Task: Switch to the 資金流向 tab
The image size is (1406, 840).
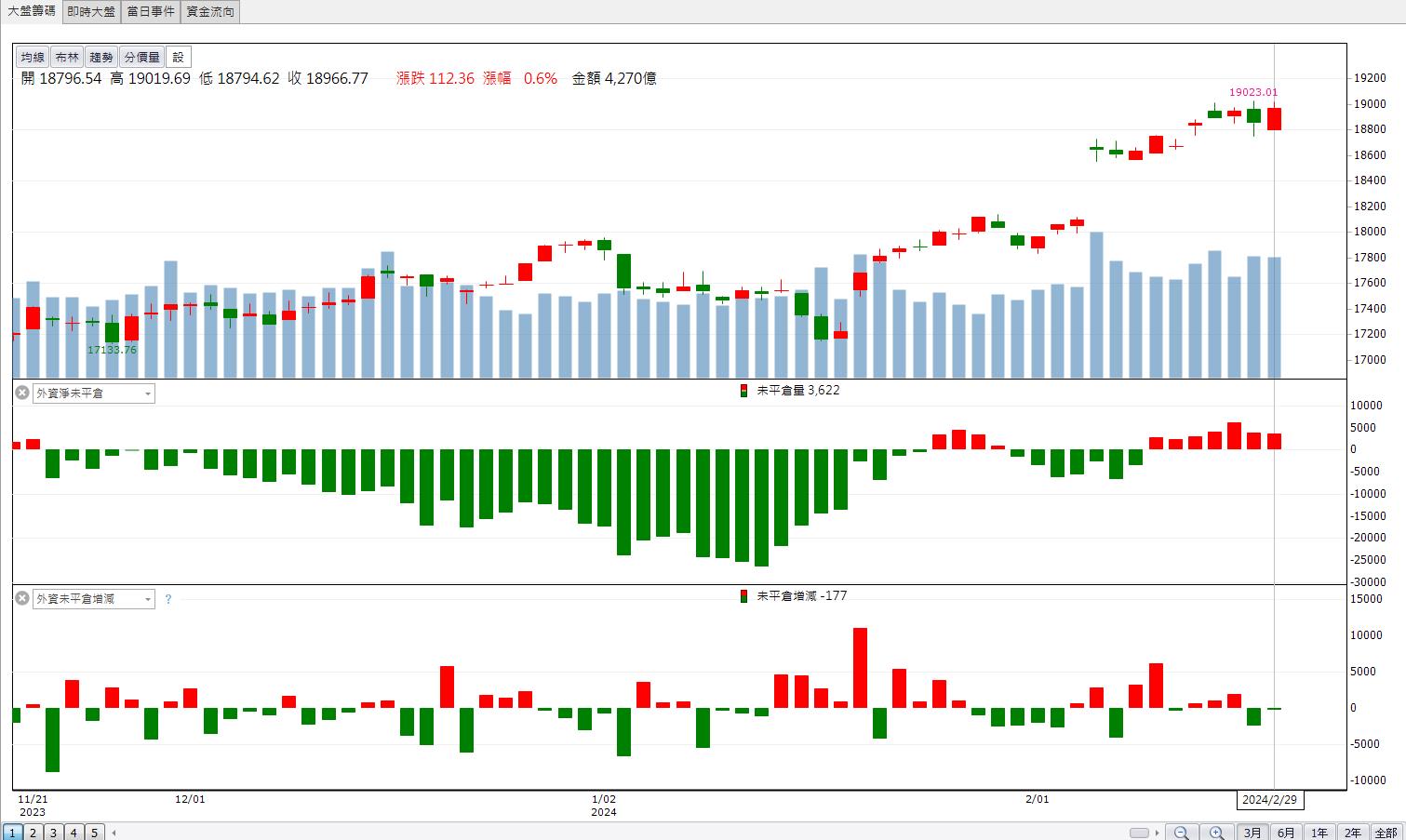Action: click(x=210, y=11)
